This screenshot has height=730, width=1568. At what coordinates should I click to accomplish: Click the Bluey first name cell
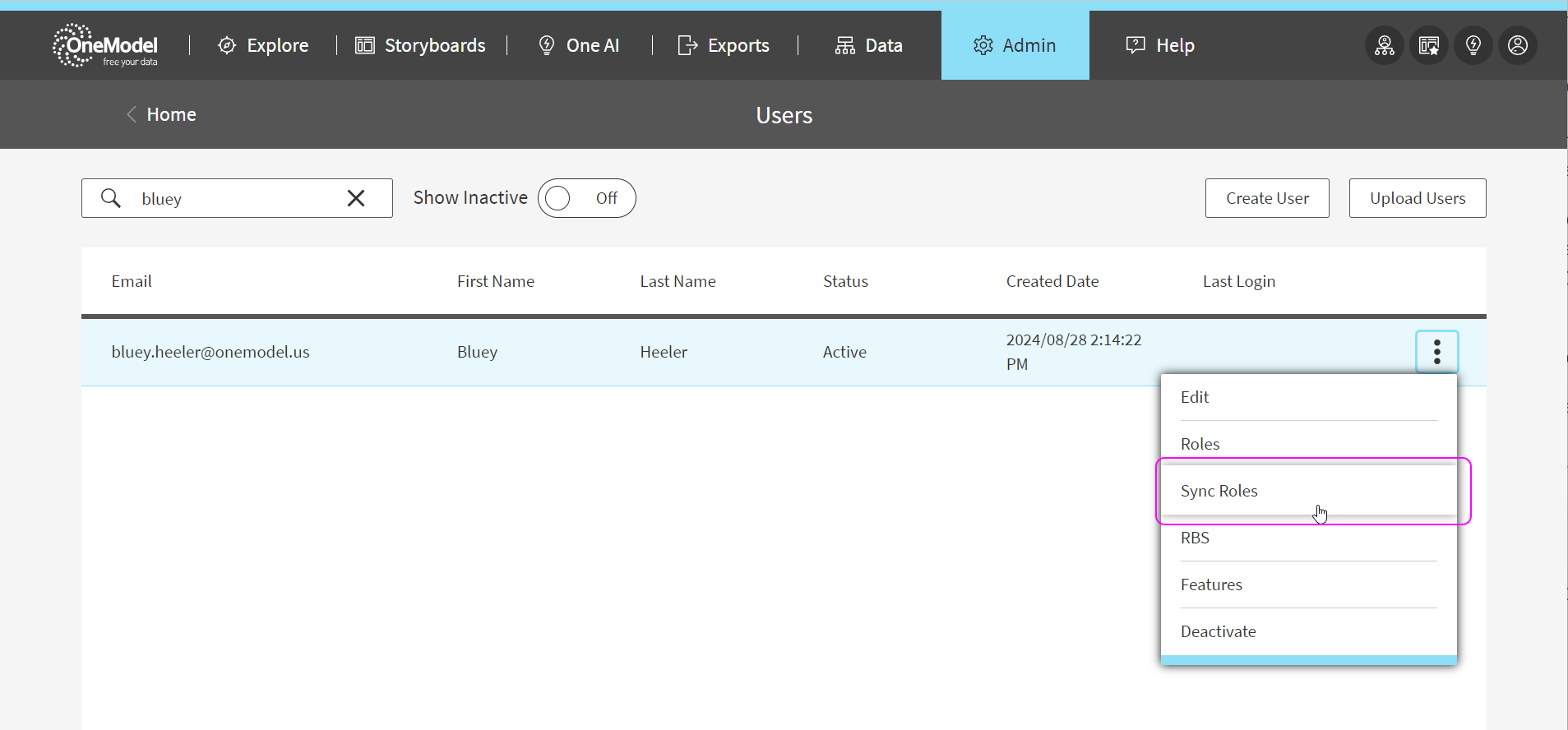(x=477, y=352)
